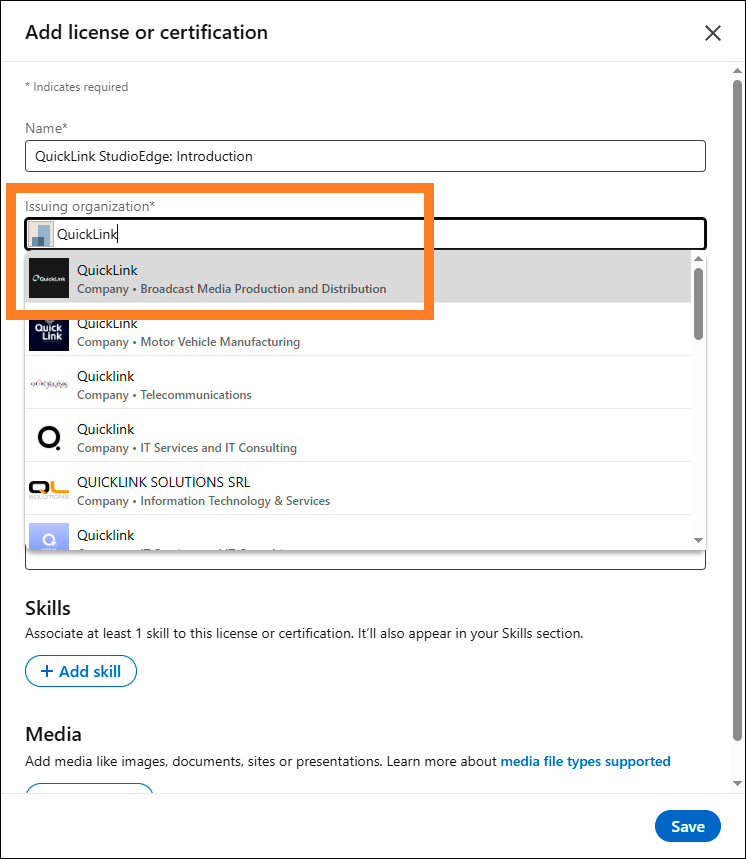Click the suggestion dropdown scrollbar thumb
Viewport: 746px width, 859px height.
pos(698,304)
